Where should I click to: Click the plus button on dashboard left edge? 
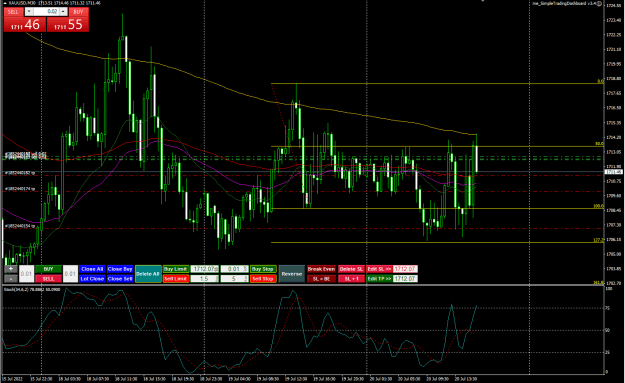[10, 269]
